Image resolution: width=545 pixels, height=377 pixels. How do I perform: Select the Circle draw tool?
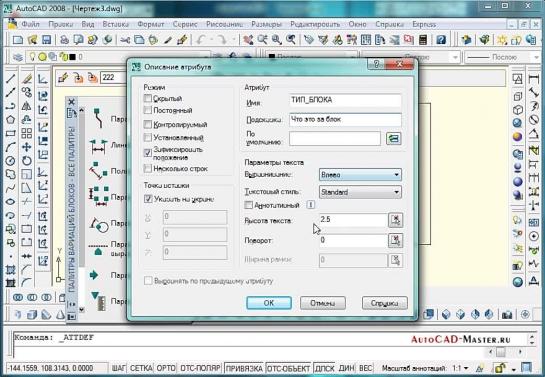[10, 161]
